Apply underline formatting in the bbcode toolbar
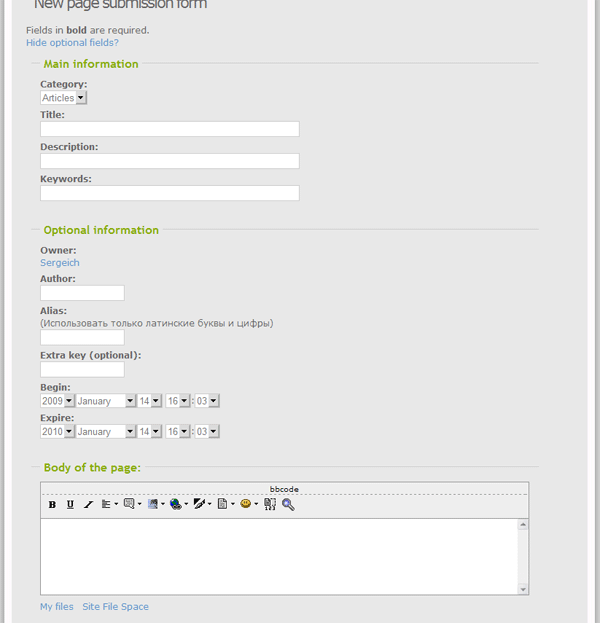 pos(70,505)
